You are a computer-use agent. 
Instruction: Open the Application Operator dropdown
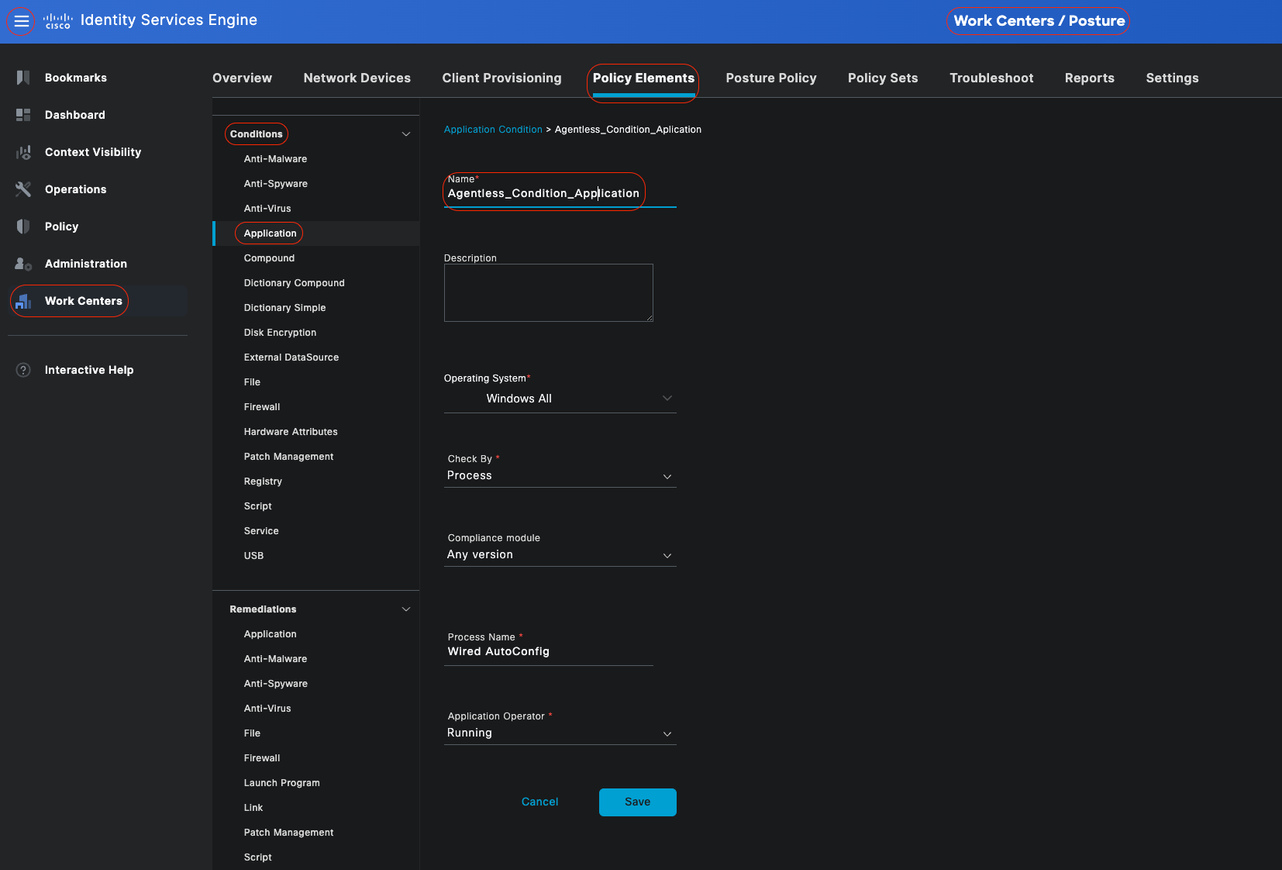560,733
